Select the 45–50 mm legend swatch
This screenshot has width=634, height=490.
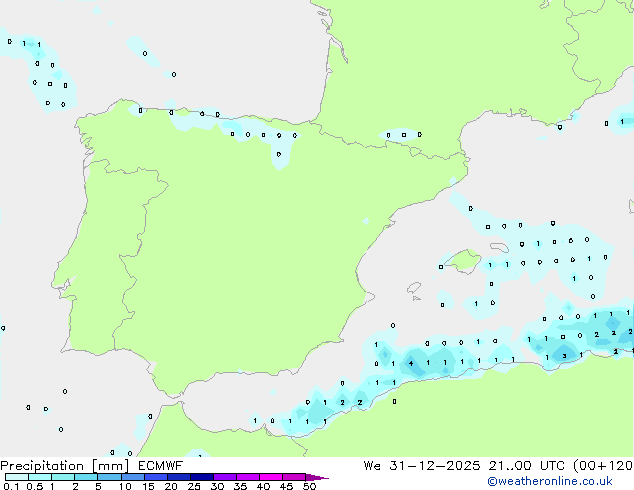294,477
